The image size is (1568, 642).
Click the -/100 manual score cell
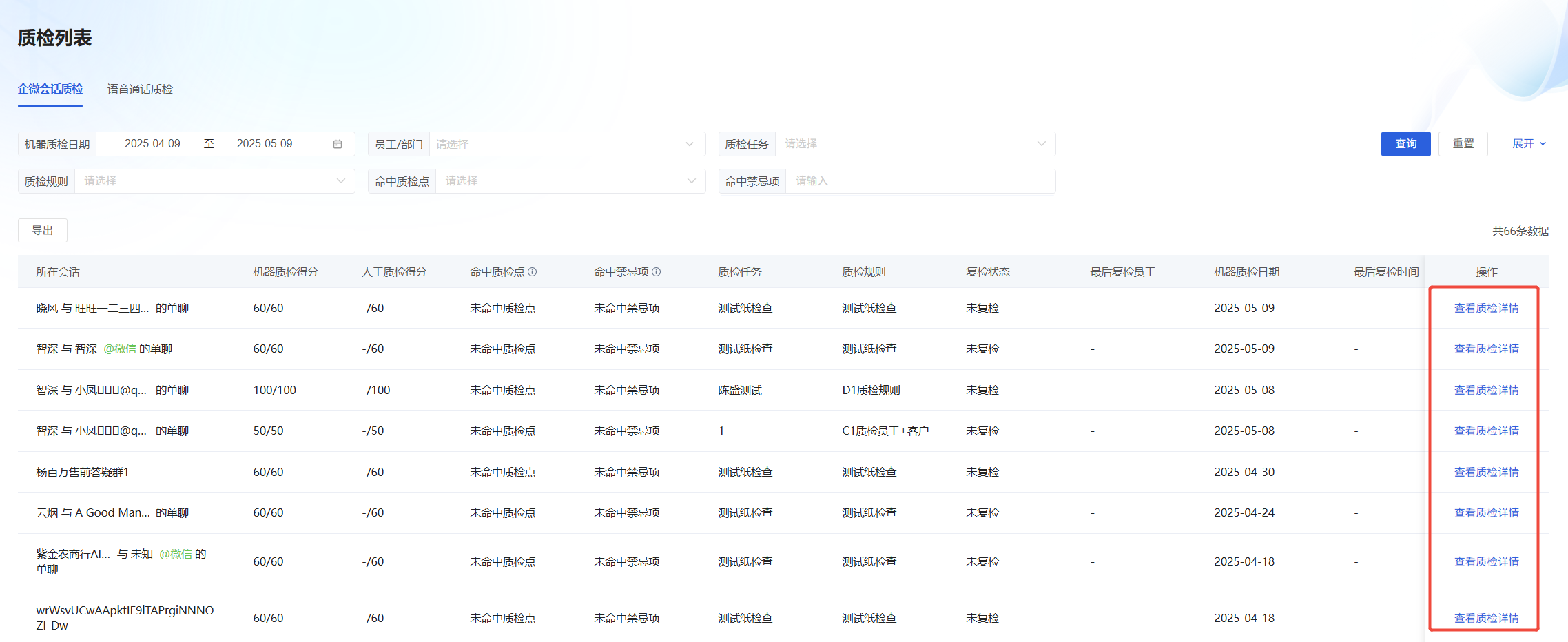point(376,390)
